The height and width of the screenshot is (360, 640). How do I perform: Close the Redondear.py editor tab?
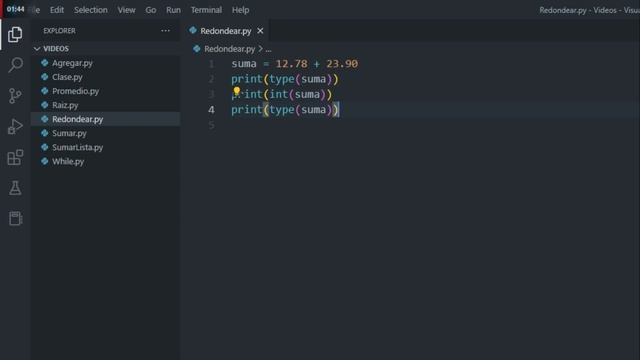pyautogui.click(x=260, y=31)
